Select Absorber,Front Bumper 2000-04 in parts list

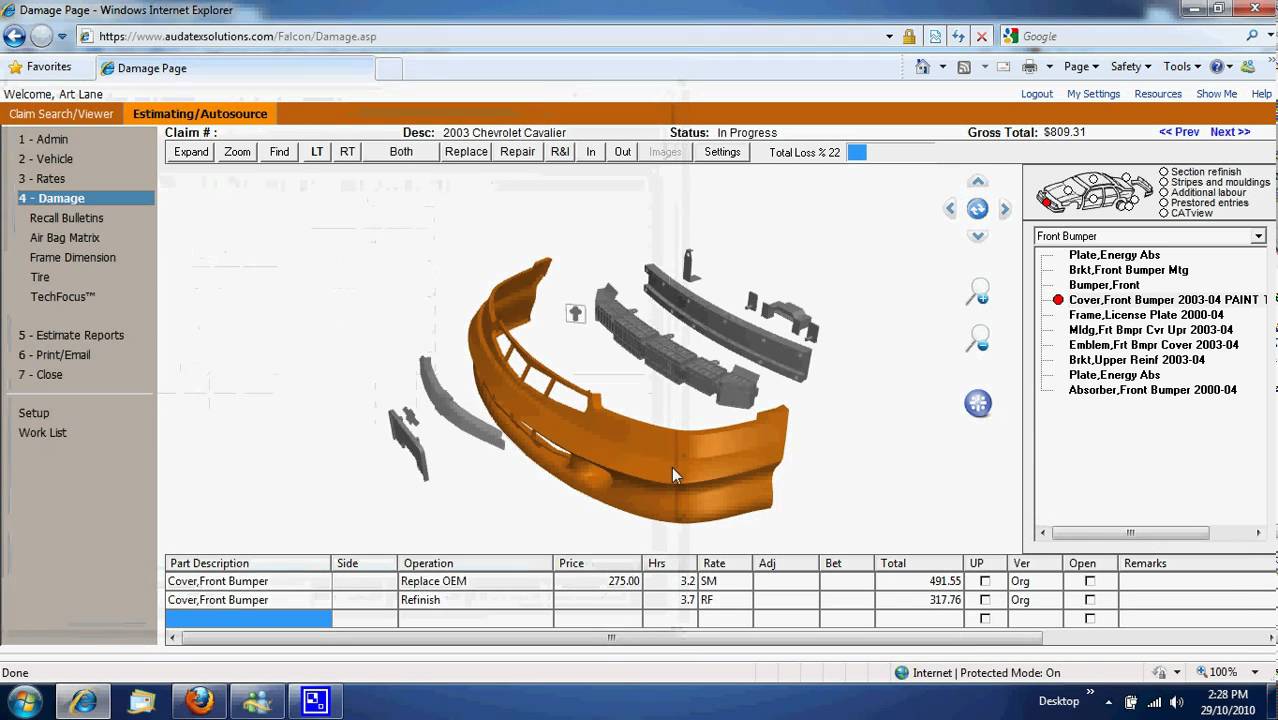[x=1152, y=390]
